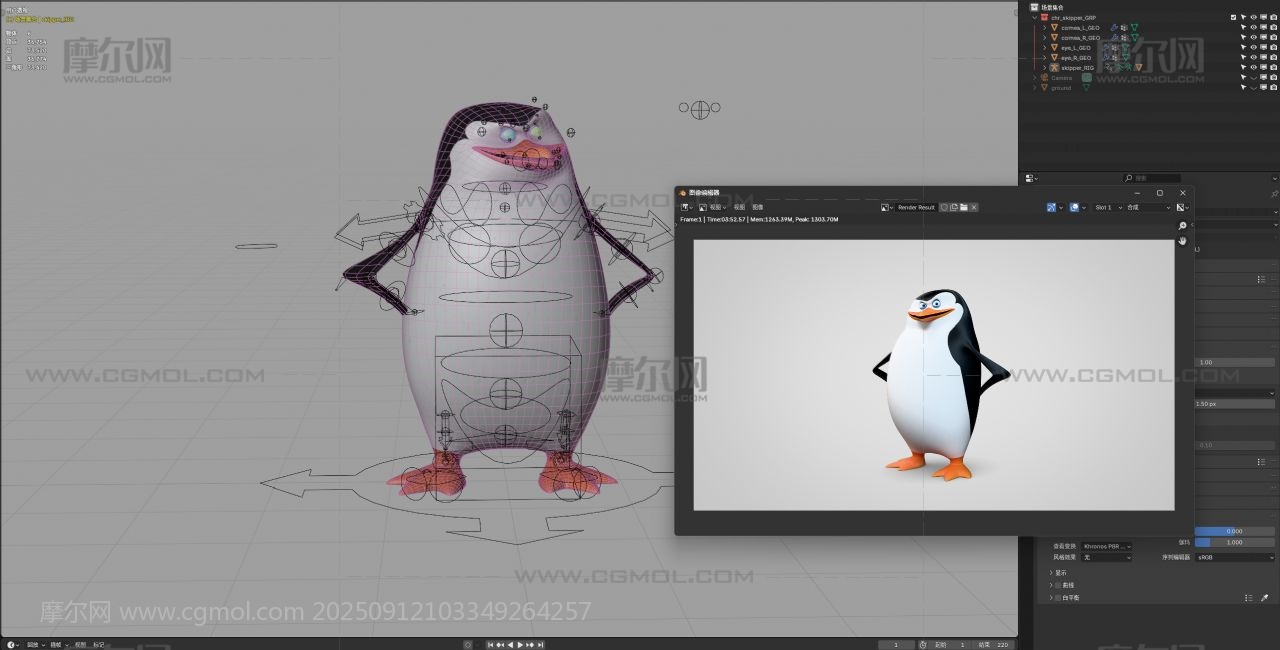Open image browse dropdown beside Render Result
Image resolution: width=1280 pixels, height=650 pixels.
(887, 207)
